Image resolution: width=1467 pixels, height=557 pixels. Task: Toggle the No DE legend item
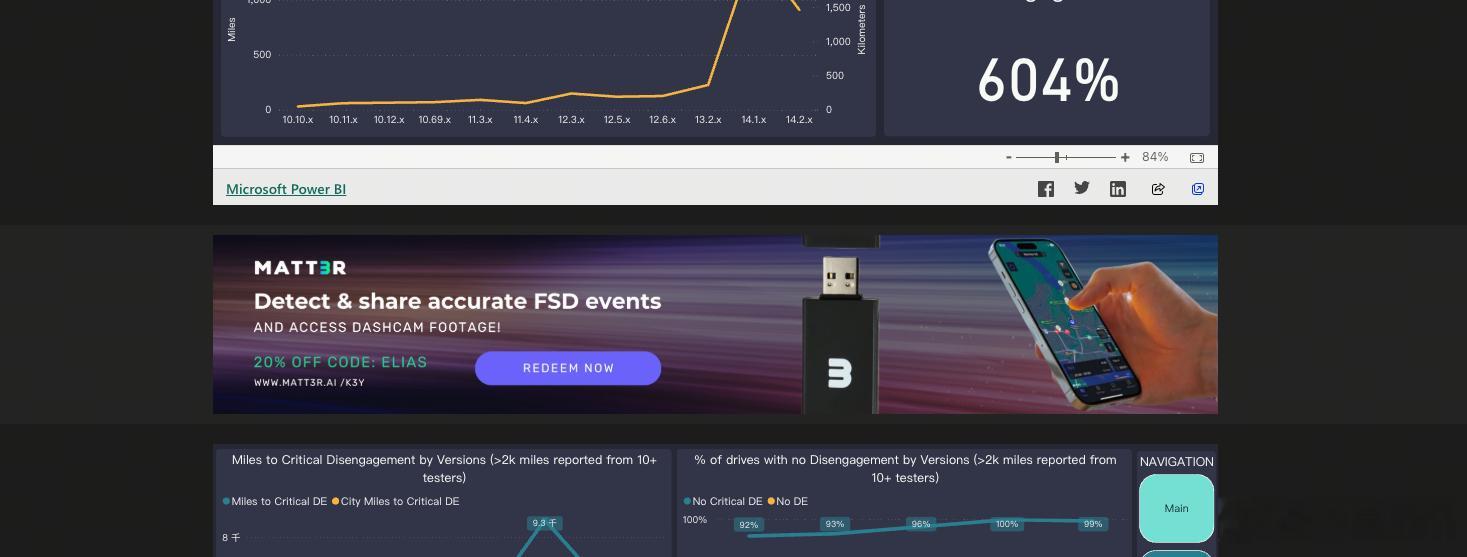click(x=788, y=501)
